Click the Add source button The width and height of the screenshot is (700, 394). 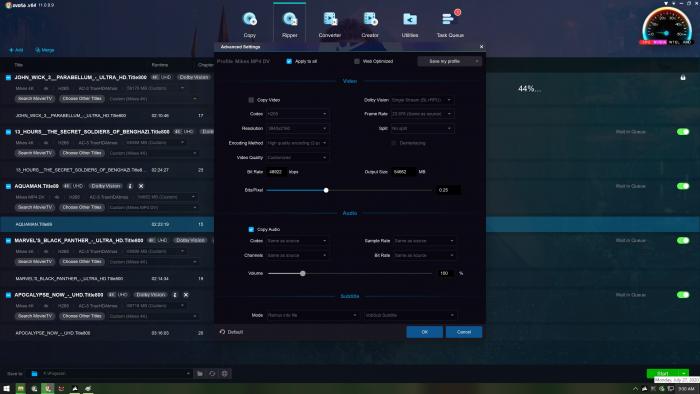coord(16,50)
